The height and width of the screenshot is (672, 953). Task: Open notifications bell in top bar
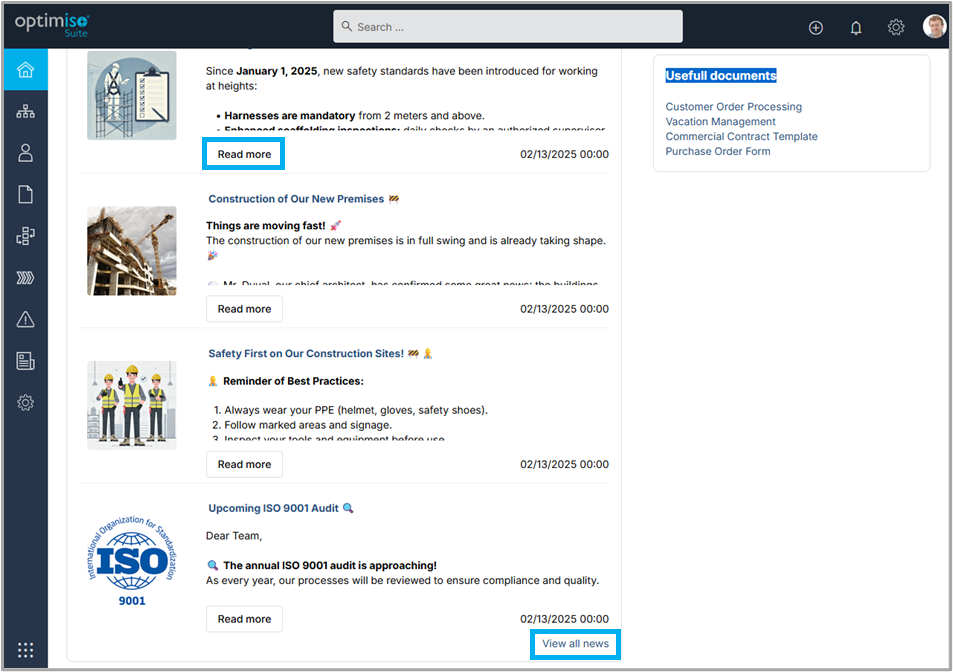(856, 28)
